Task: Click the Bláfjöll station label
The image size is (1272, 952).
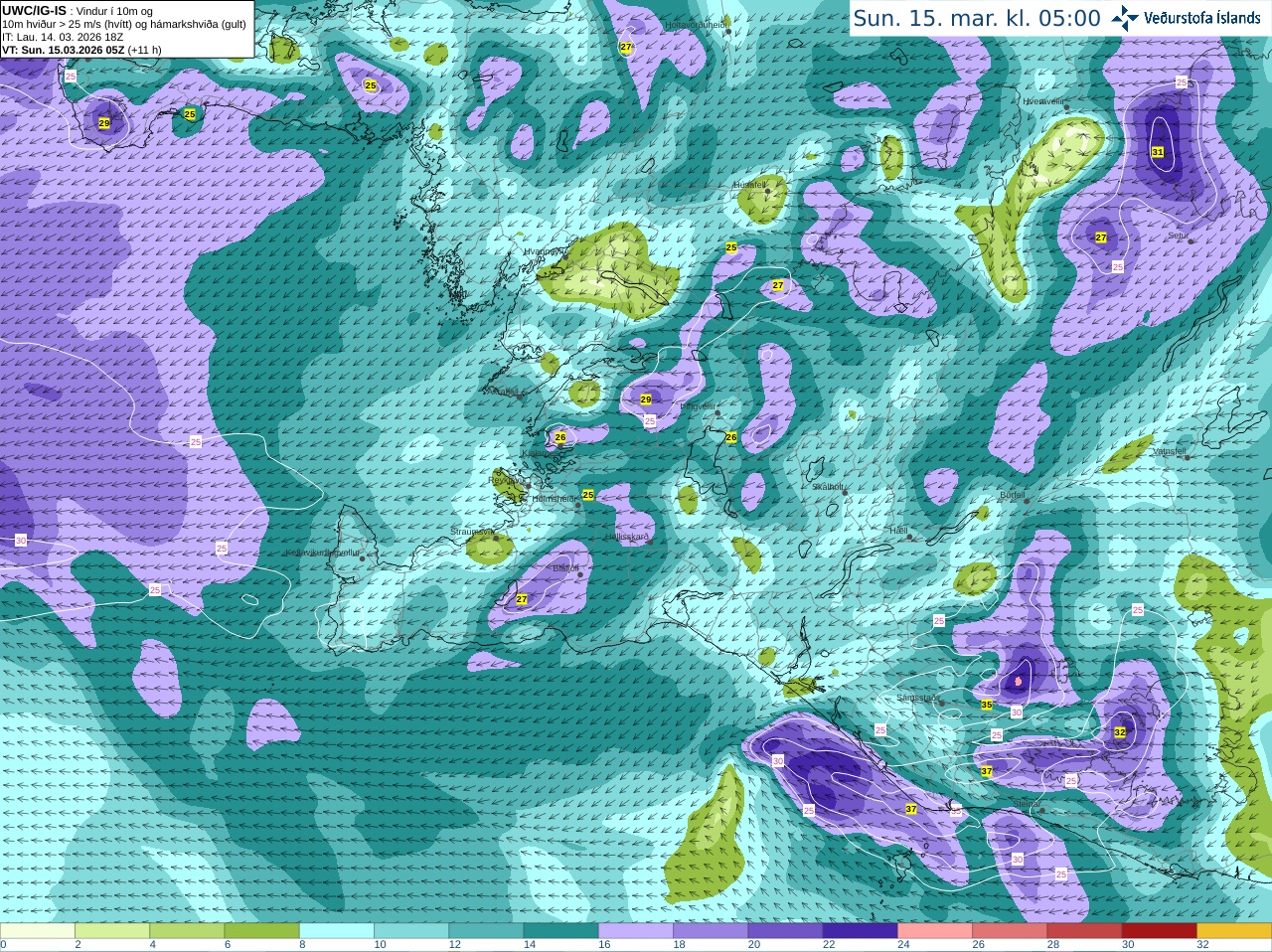Action: click(x=565, y=567)
